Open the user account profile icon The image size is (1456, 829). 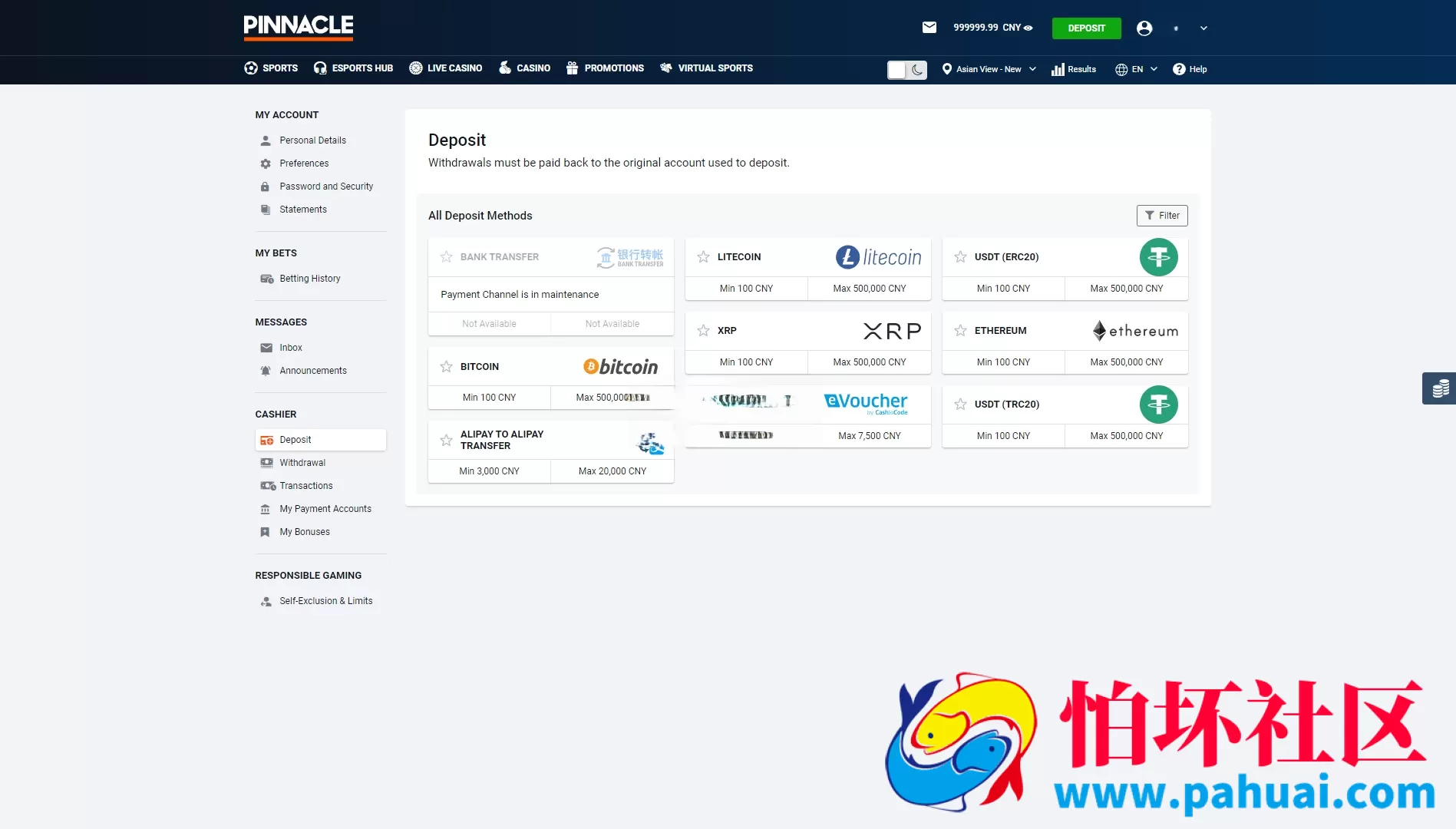tap(1144, 28)
